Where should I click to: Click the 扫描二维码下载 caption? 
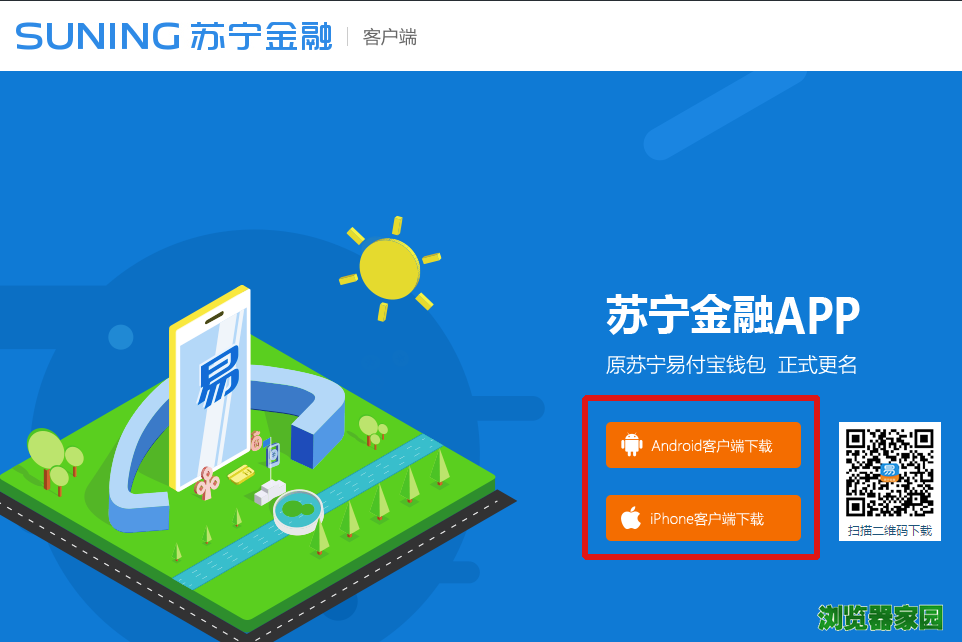coord(890,530)
